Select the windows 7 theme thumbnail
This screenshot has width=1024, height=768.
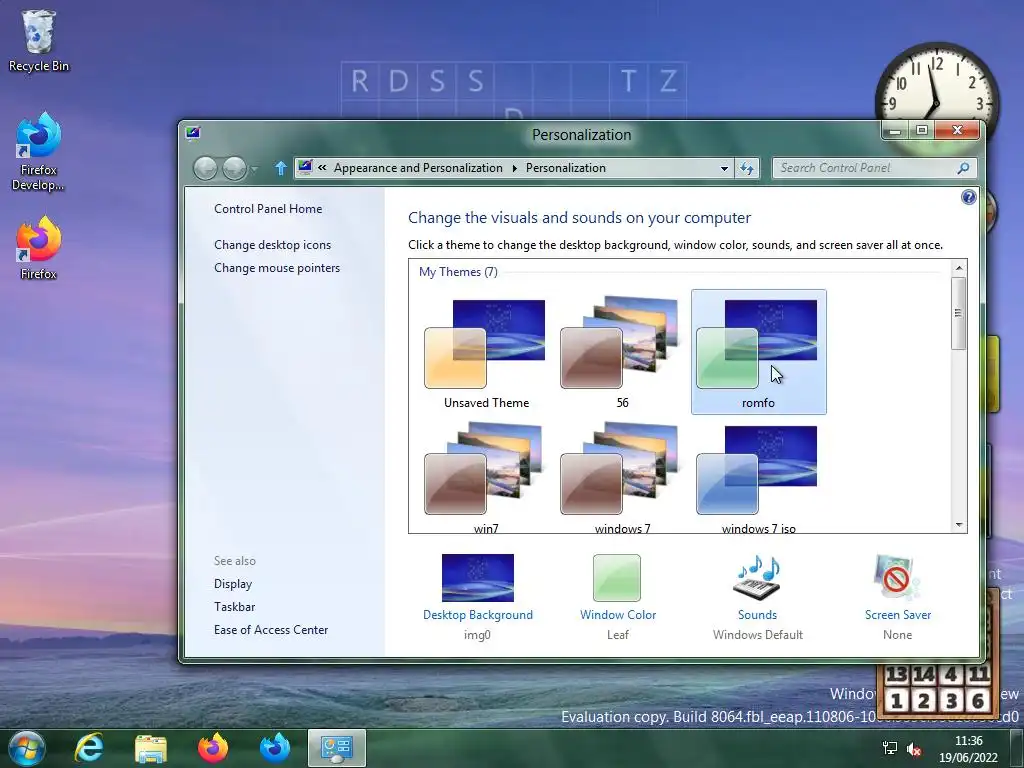click(x=622, y=475)
